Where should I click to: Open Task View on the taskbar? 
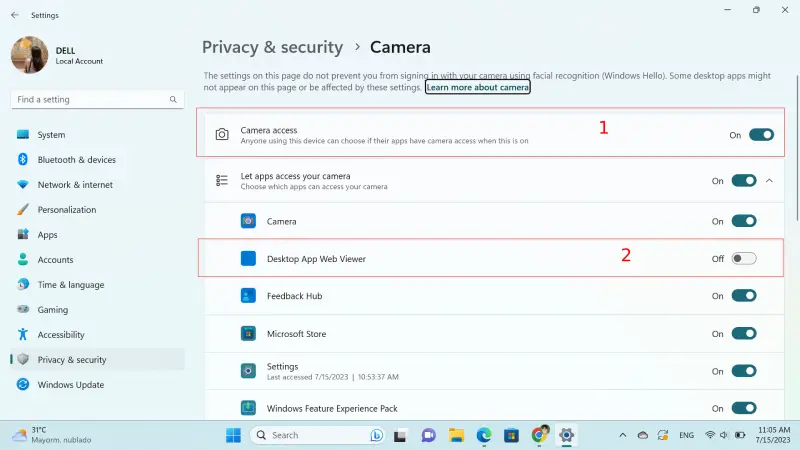click(x=401, y=435)
